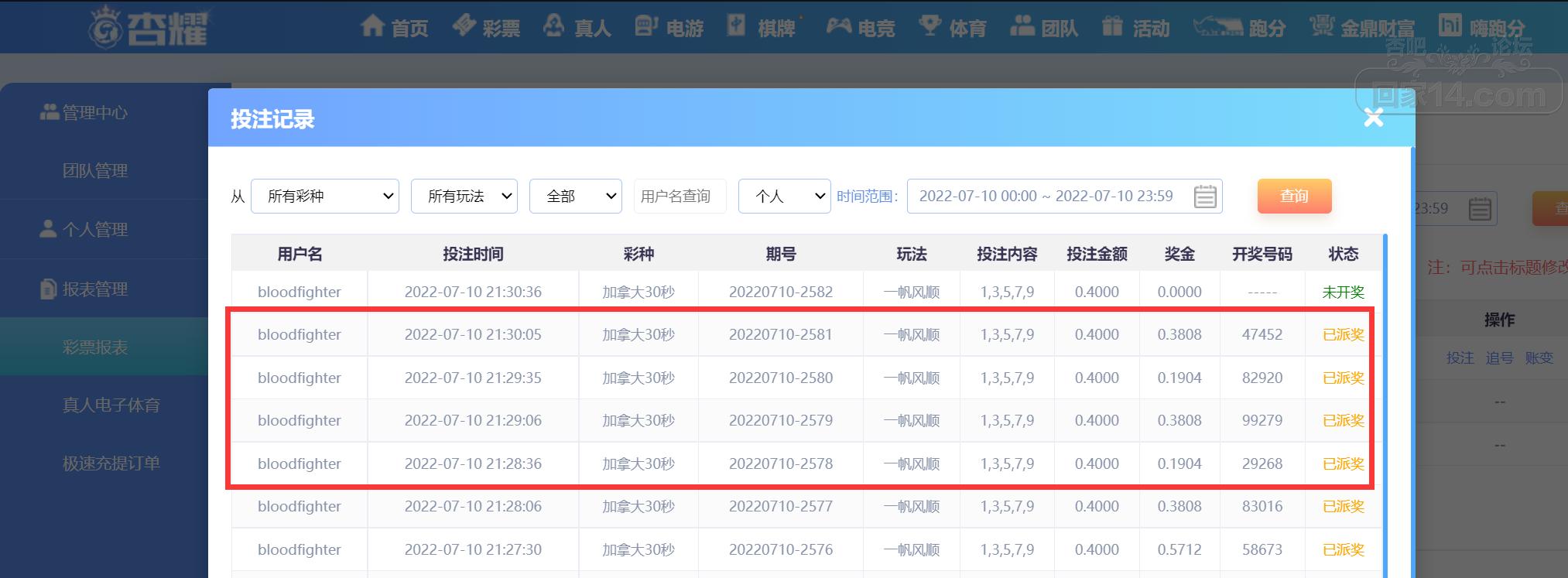
Task: Click 已派奖 status for period 20220710-2579
Action: [x=1344, y=420]
